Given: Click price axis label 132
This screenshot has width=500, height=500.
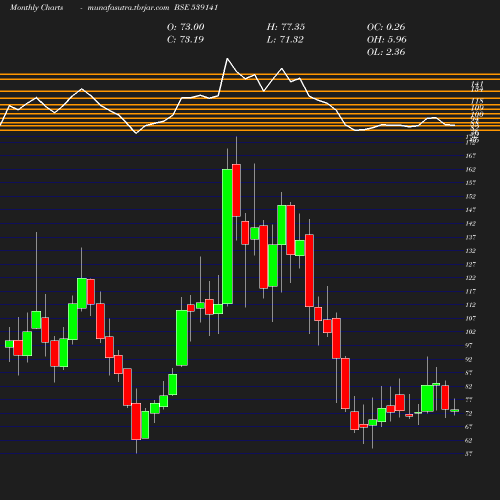Looking at the screenshot, I should [x=470, y=250].
